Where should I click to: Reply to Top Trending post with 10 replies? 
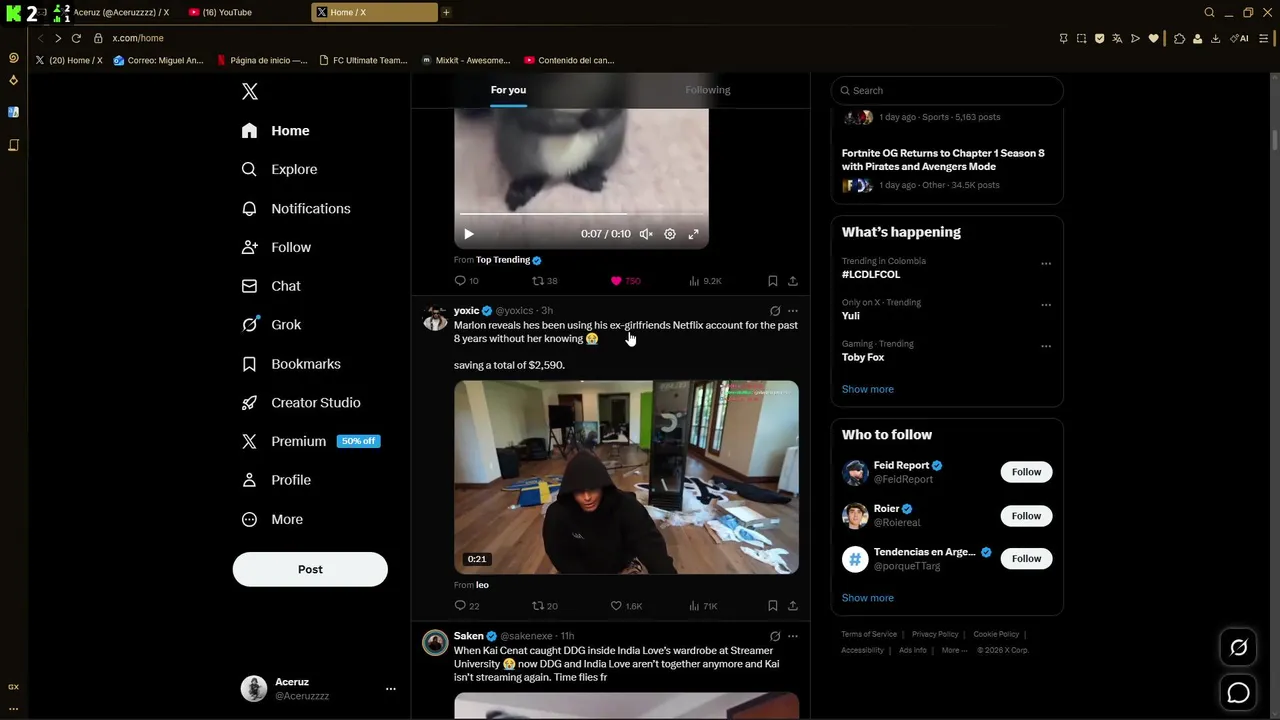(x=466, y=281)
